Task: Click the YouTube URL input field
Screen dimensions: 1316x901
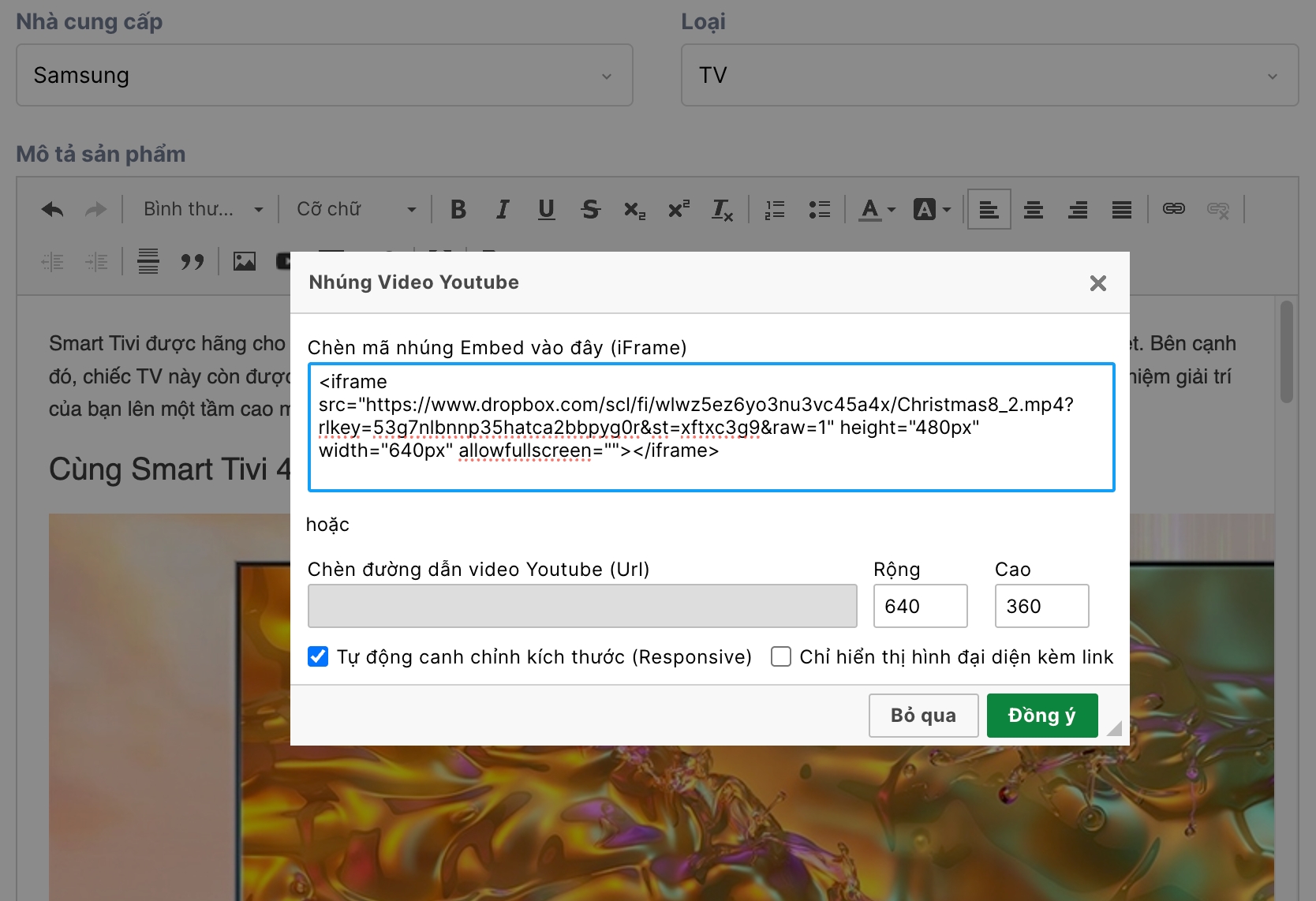Action: pyautogui.click(x=582, y=606)
